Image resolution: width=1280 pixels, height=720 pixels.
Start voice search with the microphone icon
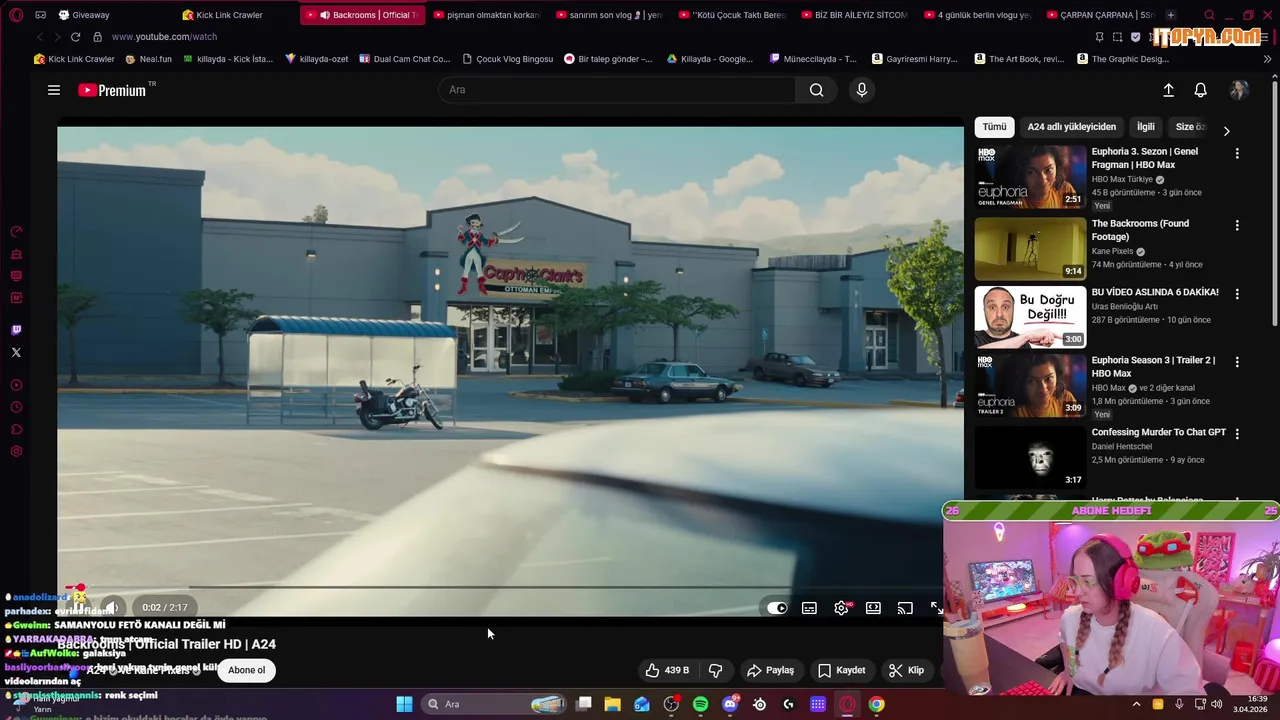coord(862,90)
